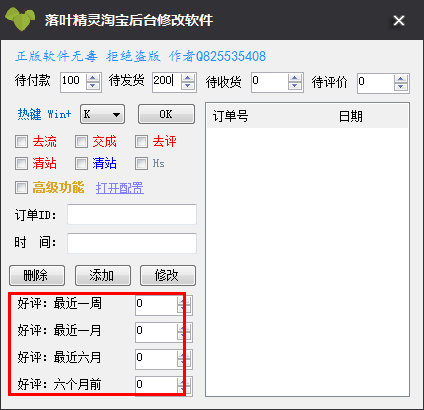Click the 待发货 value field showing 200
Image resolution: width=424 pixels, height=410 pixels.
(166, 82)
